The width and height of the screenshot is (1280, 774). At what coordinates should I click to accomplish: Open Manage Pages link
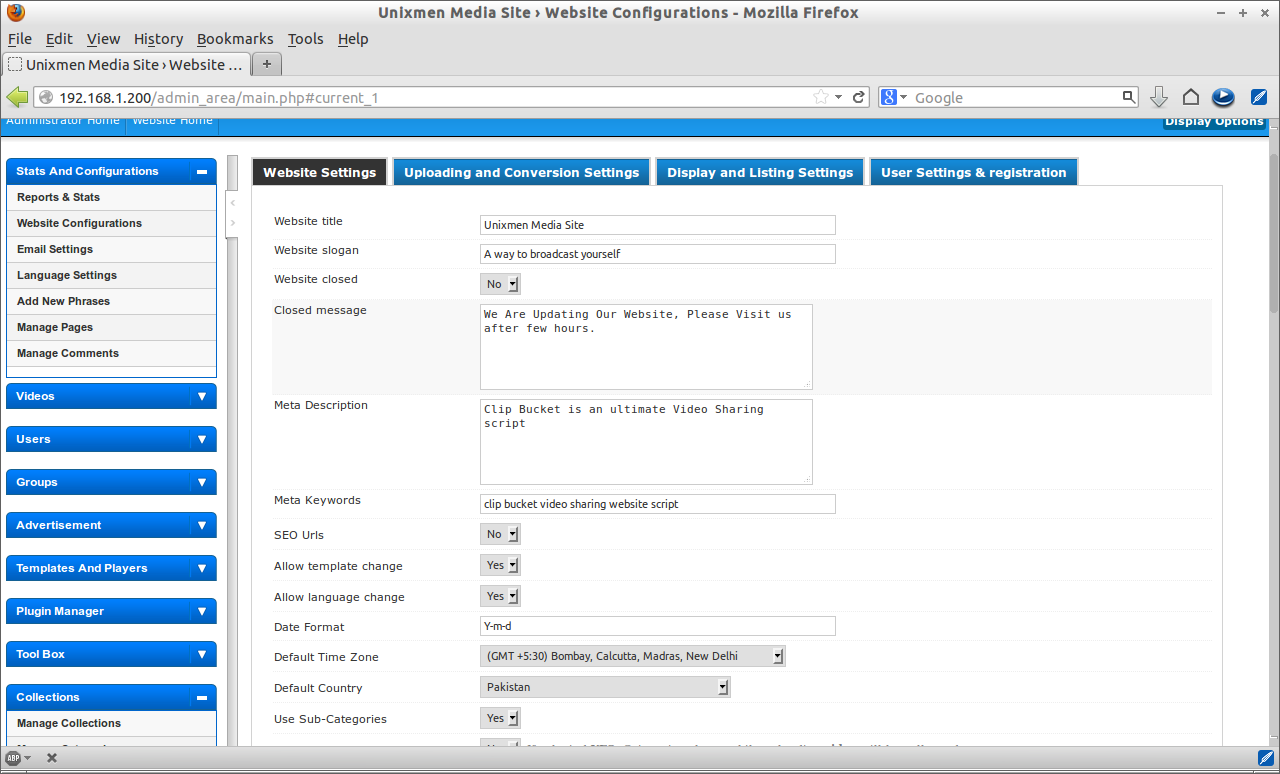tap(55, 327)
